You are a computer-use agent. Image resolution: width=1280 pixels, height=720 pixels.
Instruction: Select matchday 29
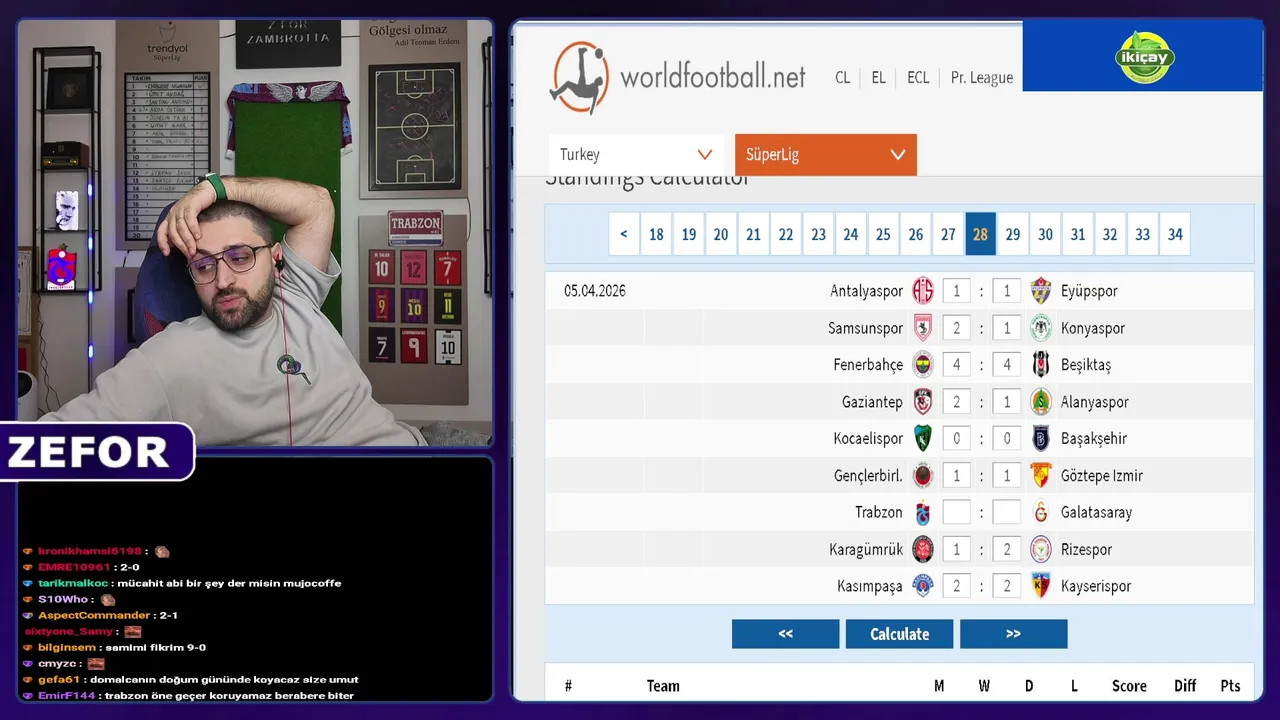1013,234
